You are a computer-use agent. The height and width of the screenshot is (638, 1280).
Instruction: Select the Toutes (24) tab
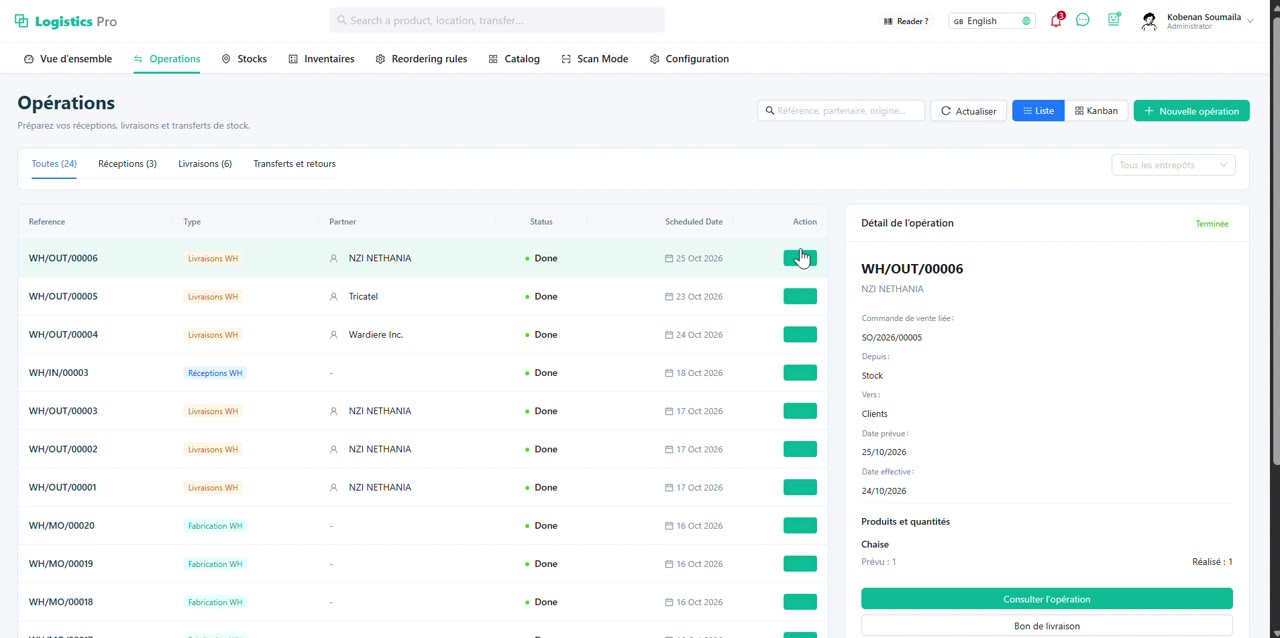[54, 164]
